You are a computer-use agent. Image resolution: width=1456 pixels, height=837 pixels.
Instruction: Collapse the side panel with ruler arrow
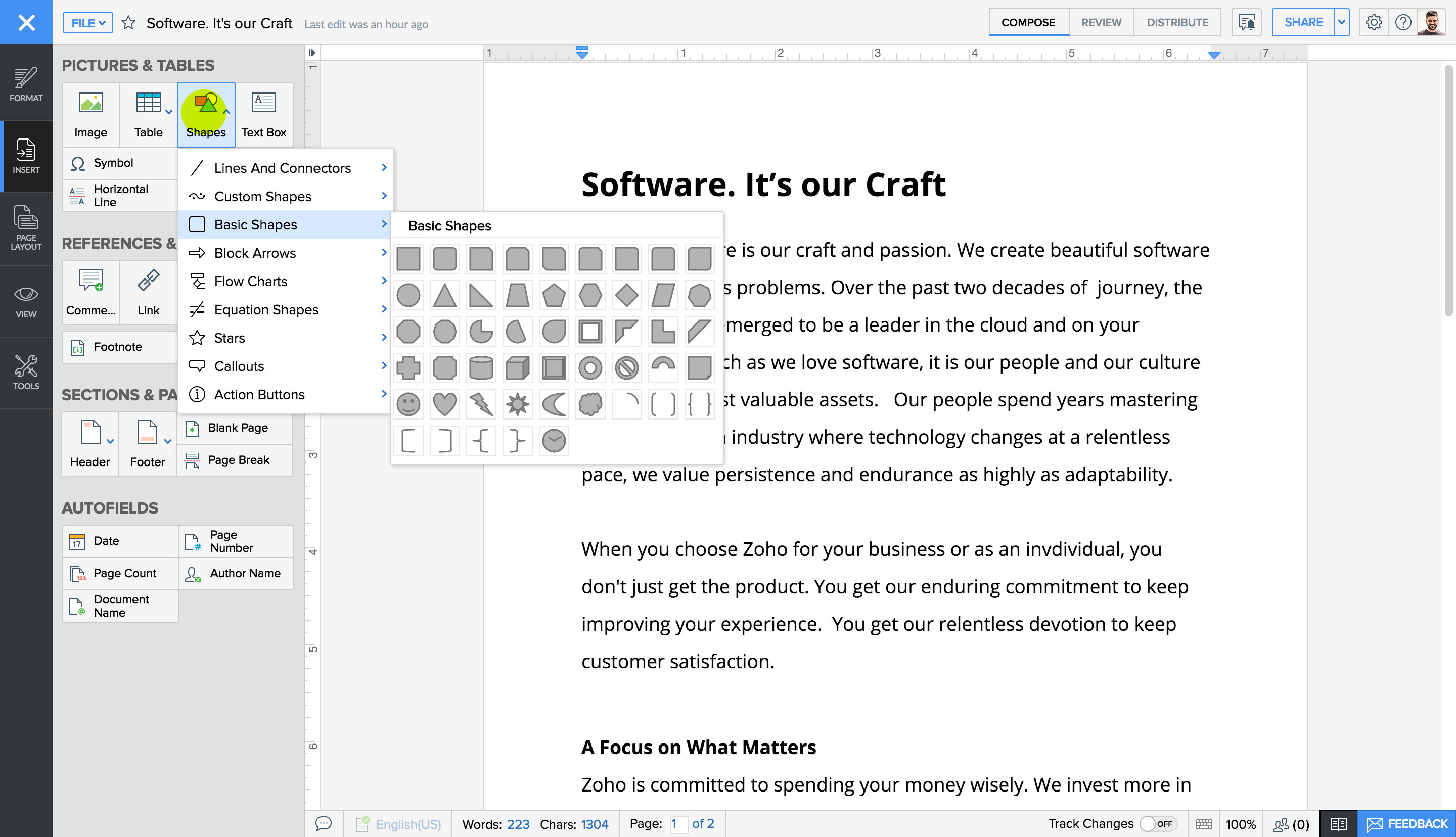[312, 53]
